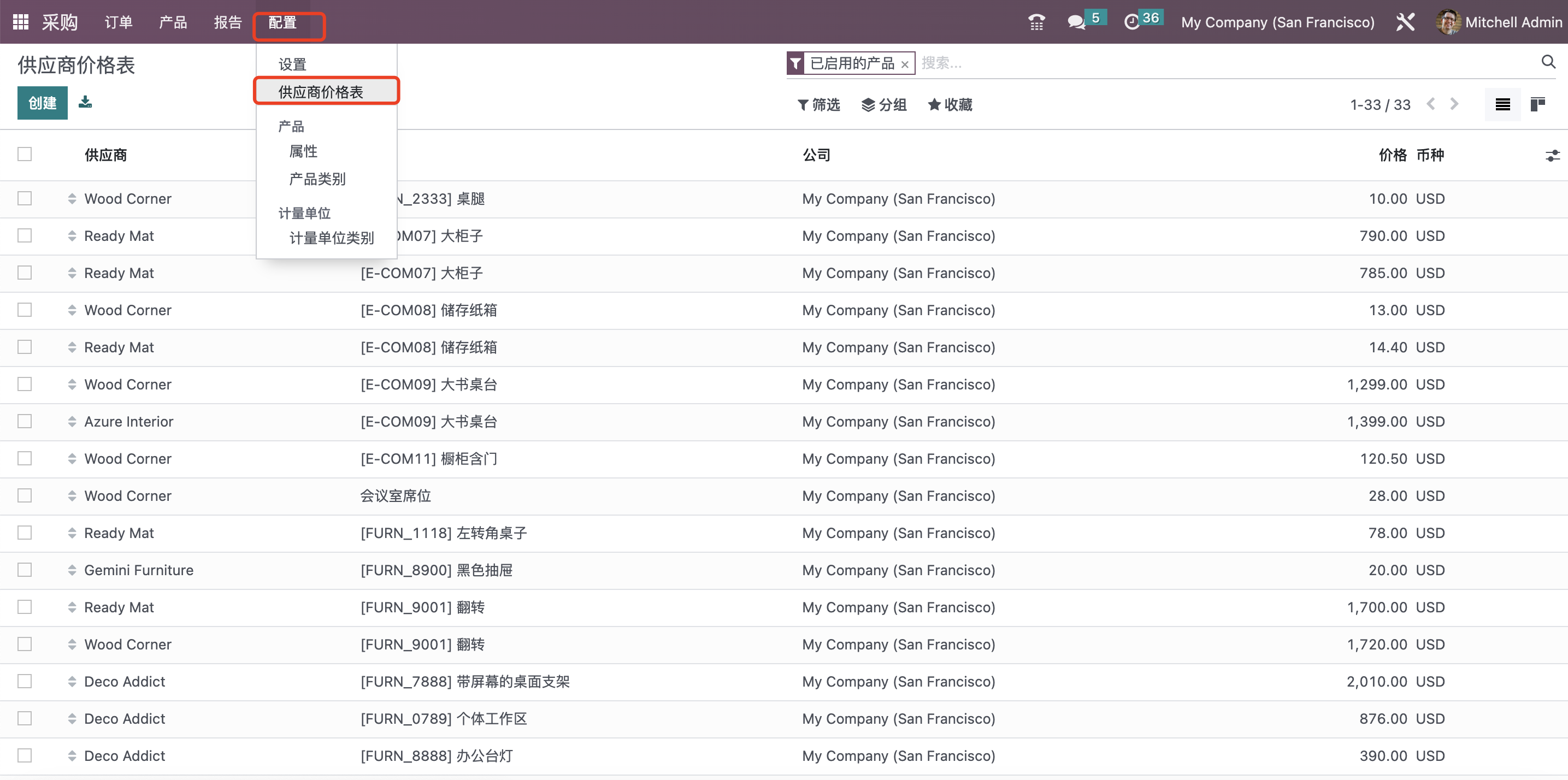
Task: Open the conversations messages icon
Action: (1076, 22)
